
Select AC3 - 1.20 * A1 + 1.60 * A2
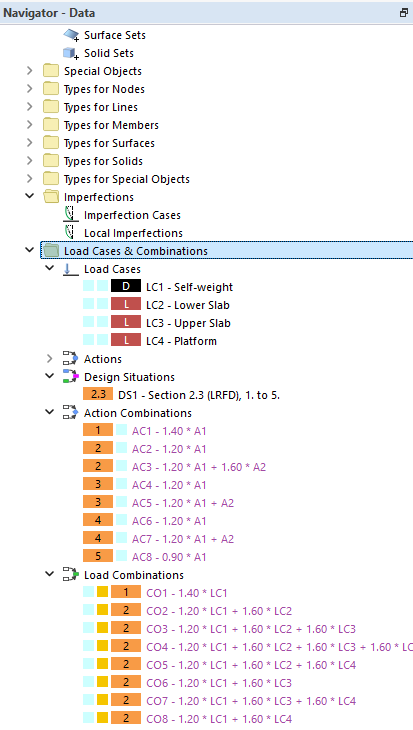[x=199, y=467]
